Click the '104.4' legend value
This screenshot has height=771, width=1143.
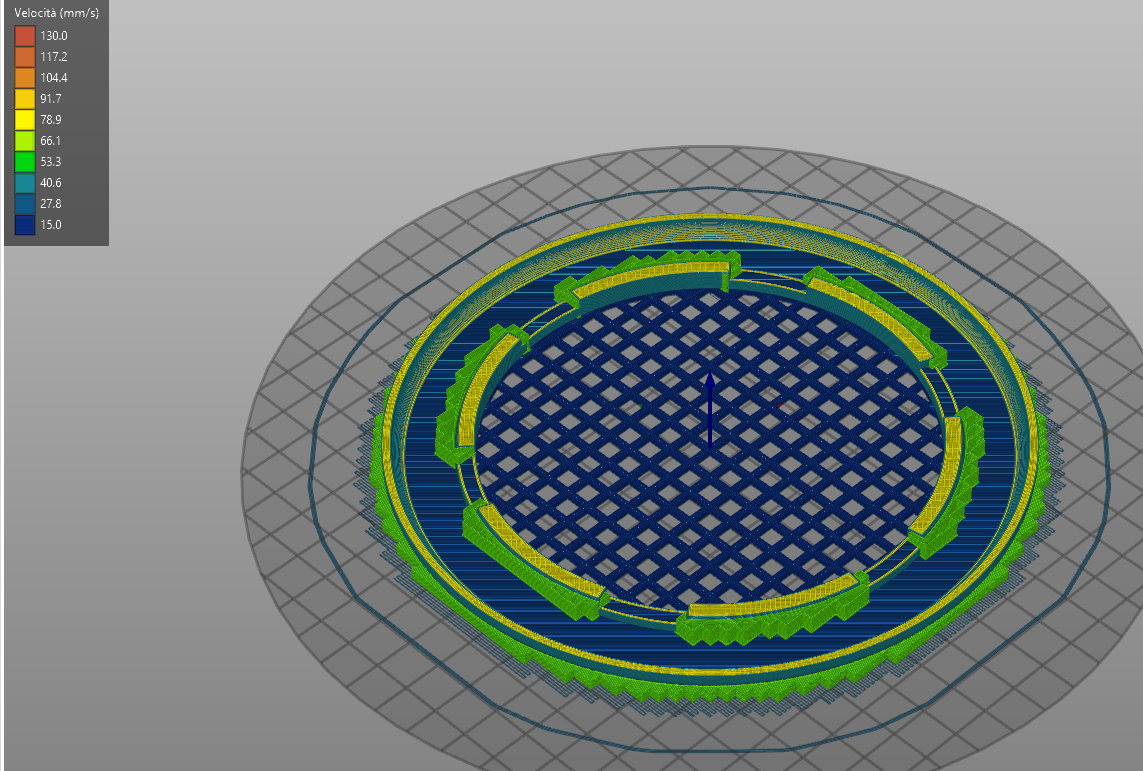54,78
